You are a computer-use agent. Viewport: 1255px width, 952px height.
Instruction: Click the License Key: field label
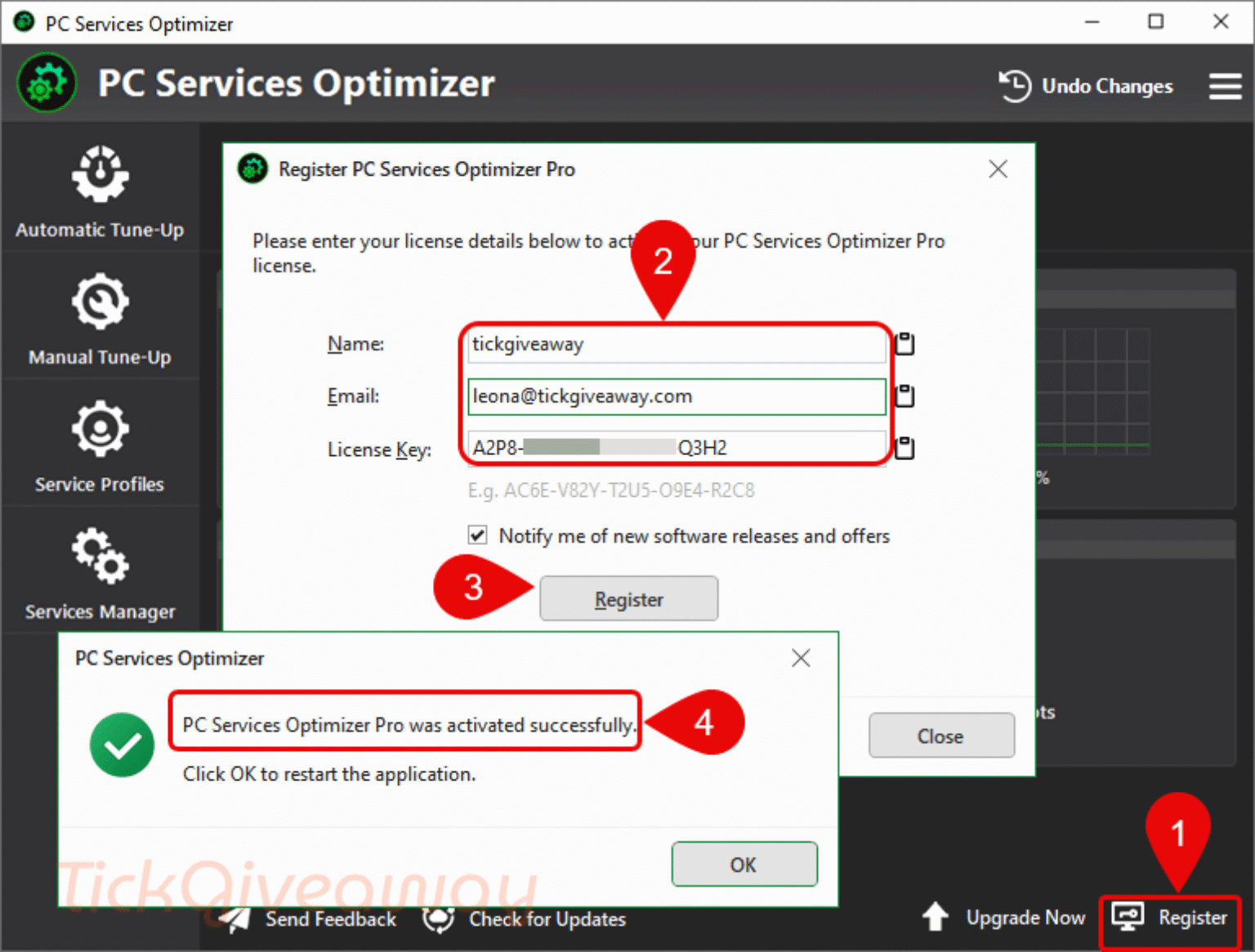379,449
